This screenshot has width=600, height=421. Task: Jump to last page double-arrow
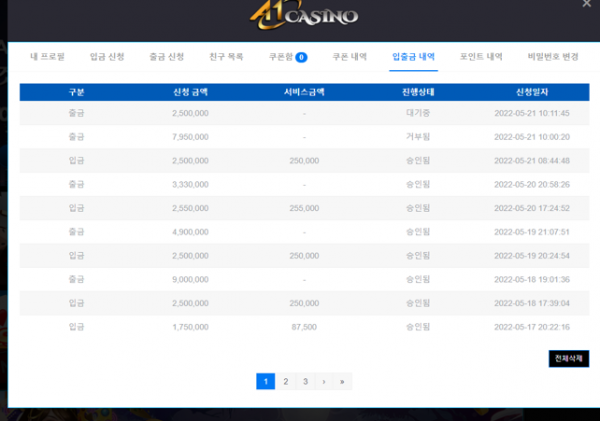[x=342, y=381]
